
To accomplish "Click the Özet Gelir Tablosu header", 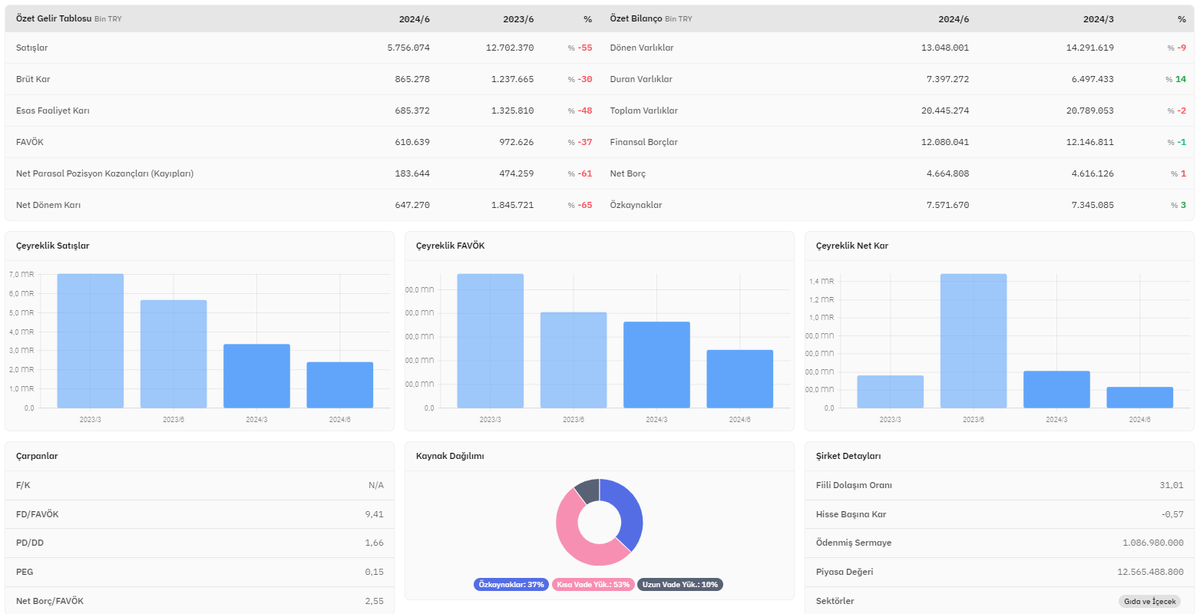I will (x=54, y=19).
